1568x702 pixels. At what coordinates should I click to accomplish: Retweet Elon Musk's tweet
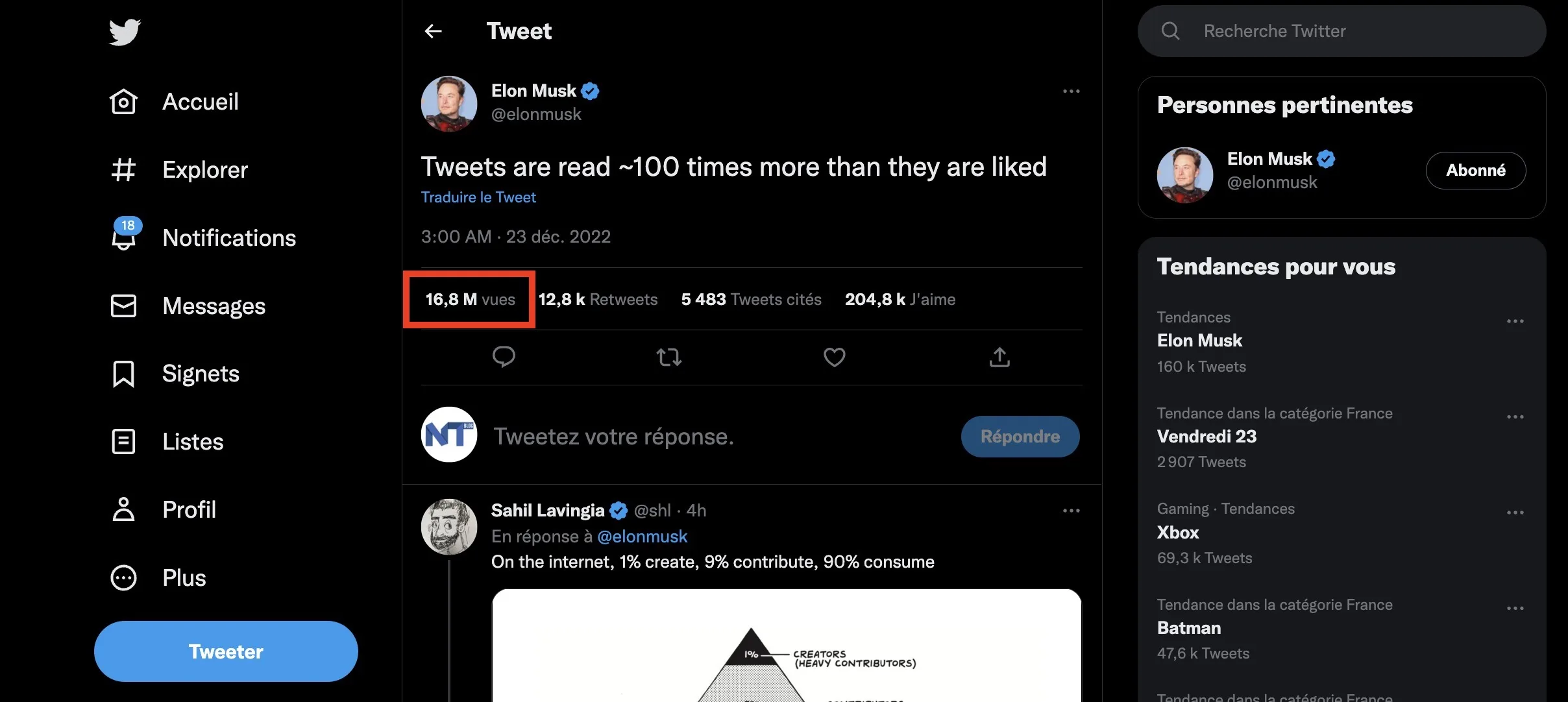click(x=668, y=357)
